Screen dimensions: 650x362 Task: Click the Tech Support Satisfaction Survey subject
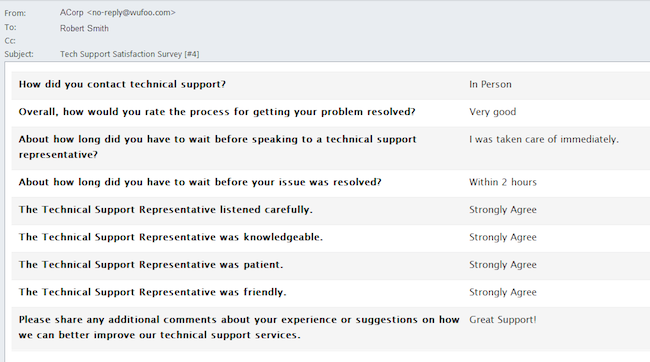click(129, 54)
